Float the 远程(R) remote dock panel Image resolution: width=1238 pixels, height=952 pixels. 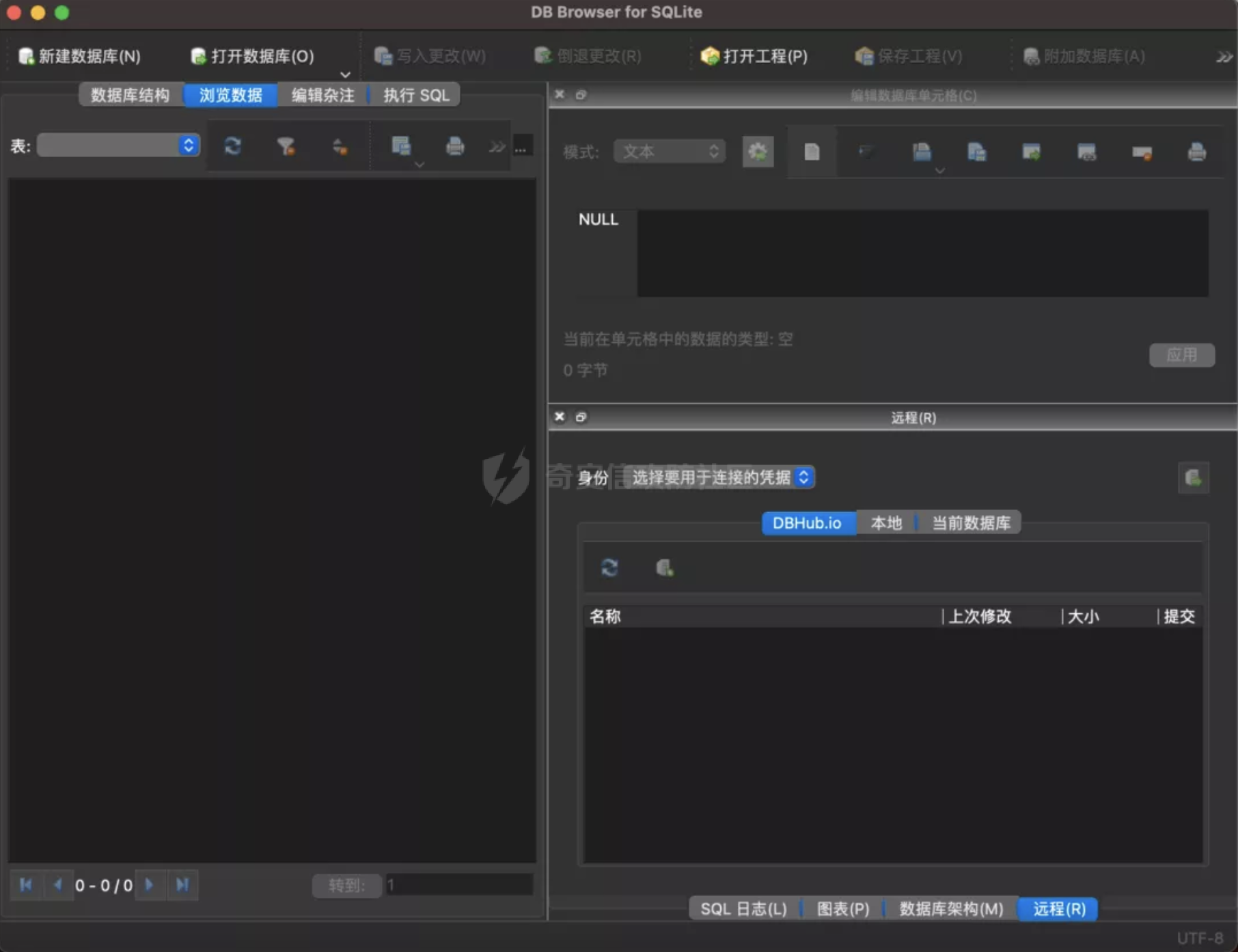tap(581, 417)
